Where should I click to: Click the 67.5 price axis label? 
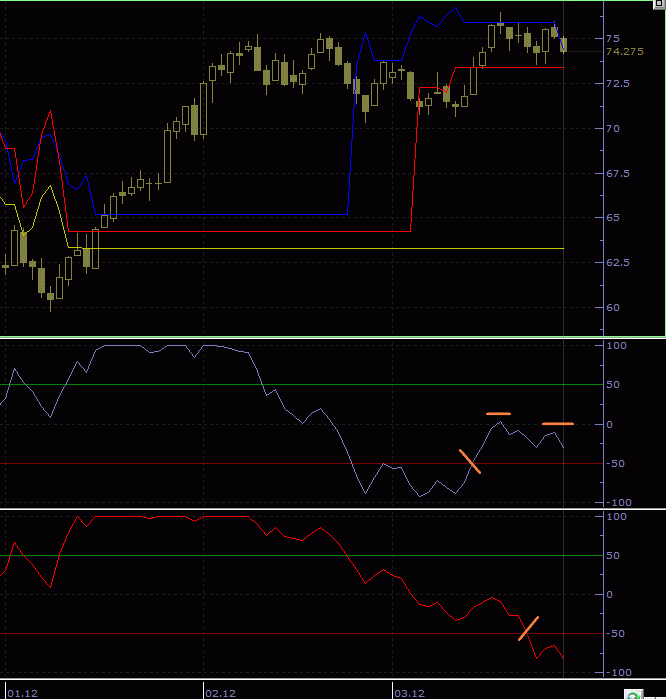(617, 173)
